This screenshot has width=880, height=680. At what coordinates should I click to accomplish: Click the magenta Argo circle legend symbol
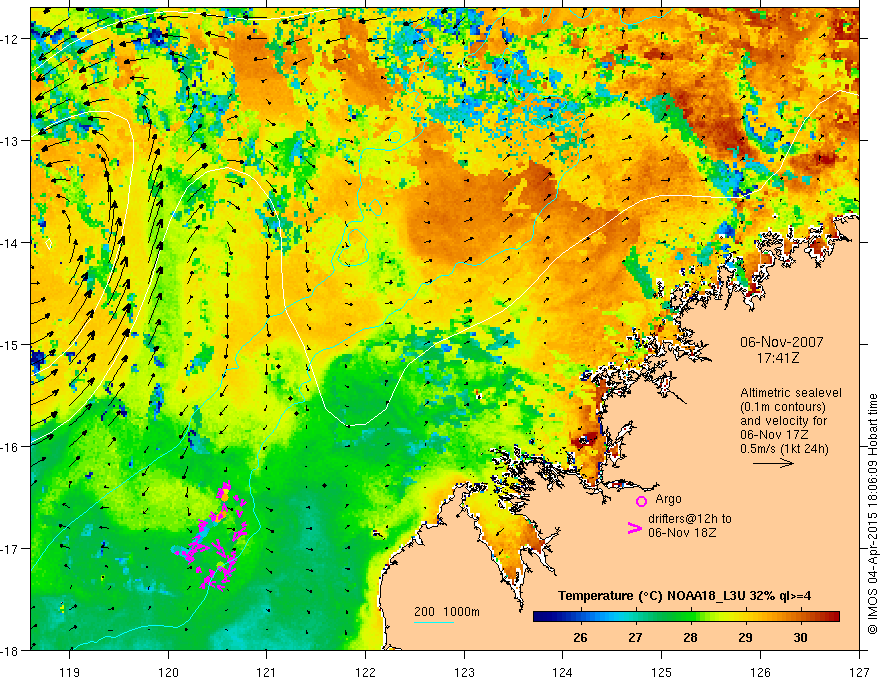(x=641, y=501)
